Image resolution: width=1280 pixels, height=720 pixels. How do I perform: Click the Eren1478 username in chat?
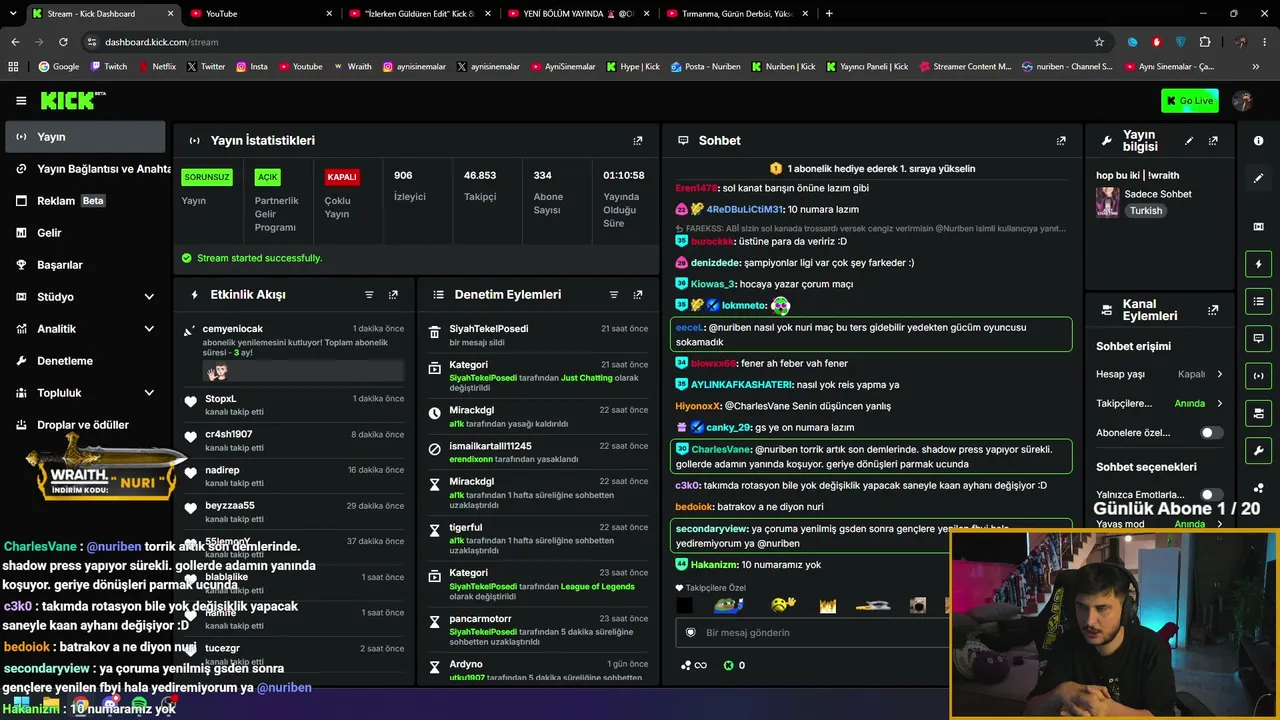[696, 188]
